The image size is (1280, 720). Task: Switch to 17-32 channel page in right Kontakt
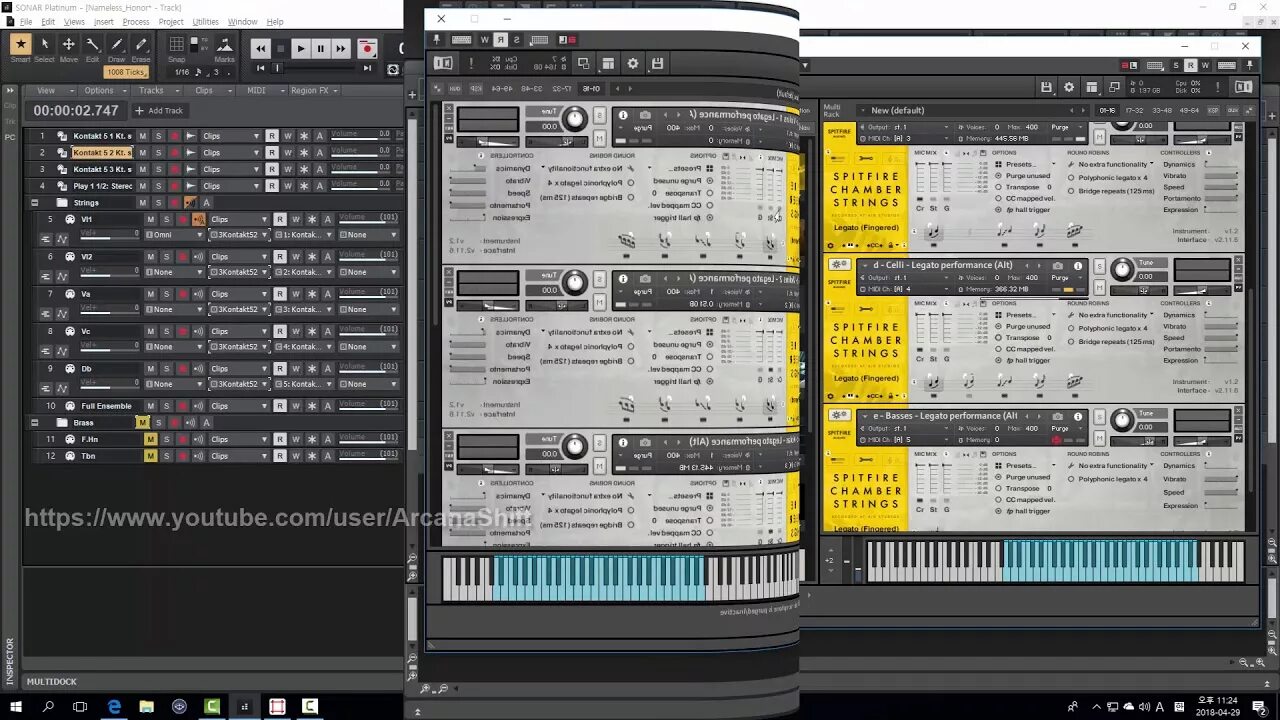pyautogui.click(x=1134, y=110)
